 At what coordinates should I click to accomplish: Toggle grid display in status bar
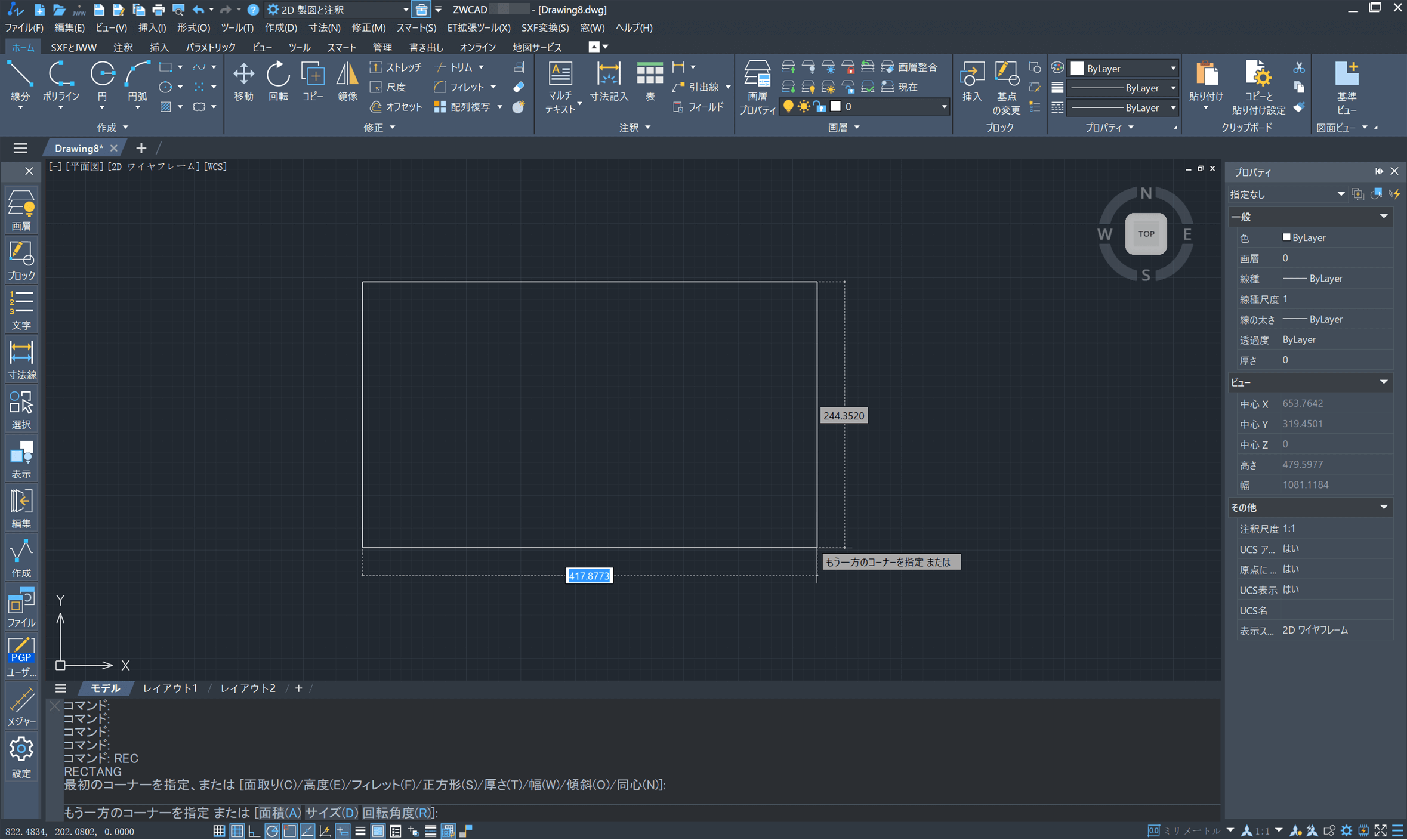click(237, 831)
